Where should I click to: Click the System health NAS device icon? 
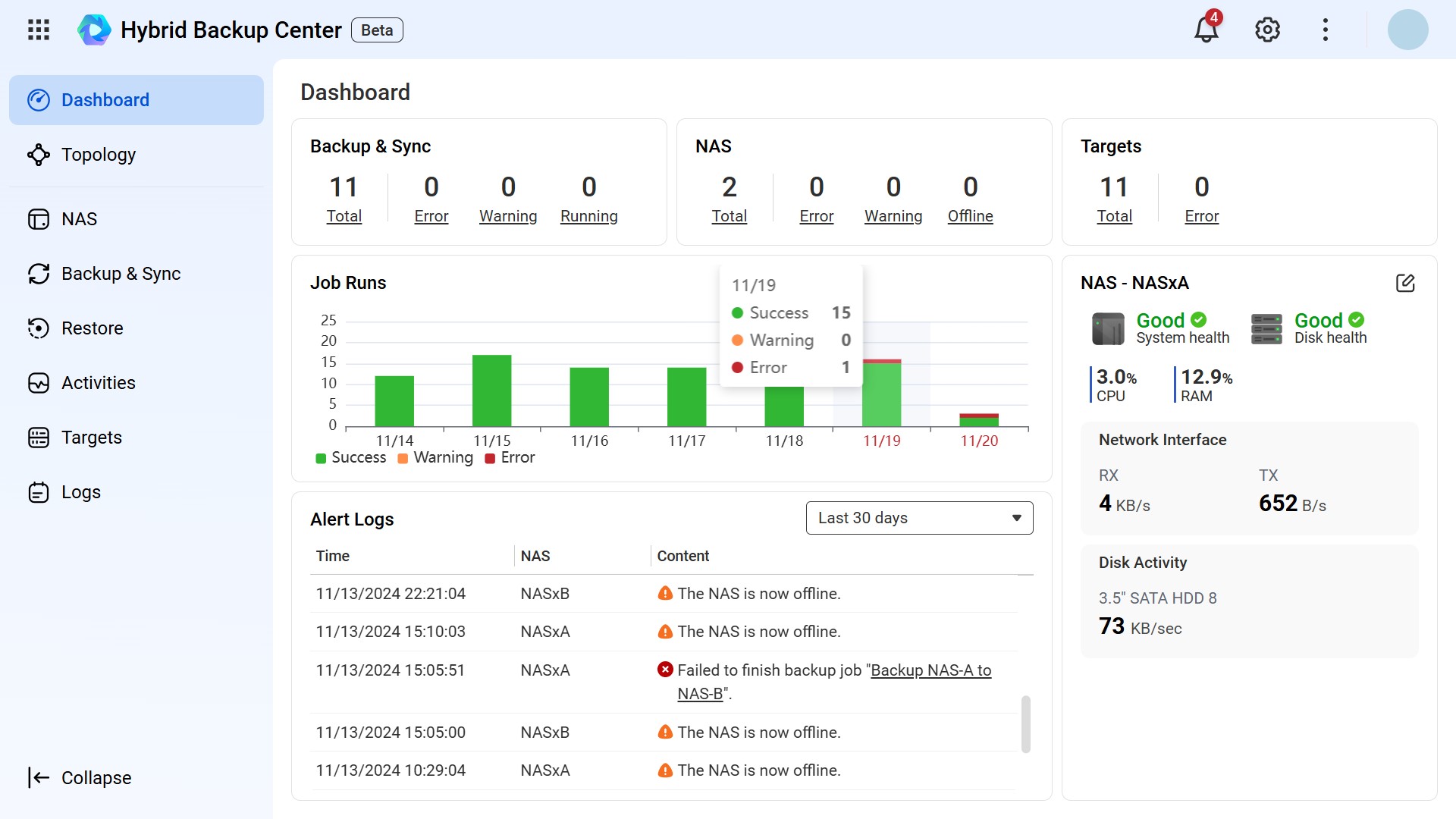click(1108, 329)
